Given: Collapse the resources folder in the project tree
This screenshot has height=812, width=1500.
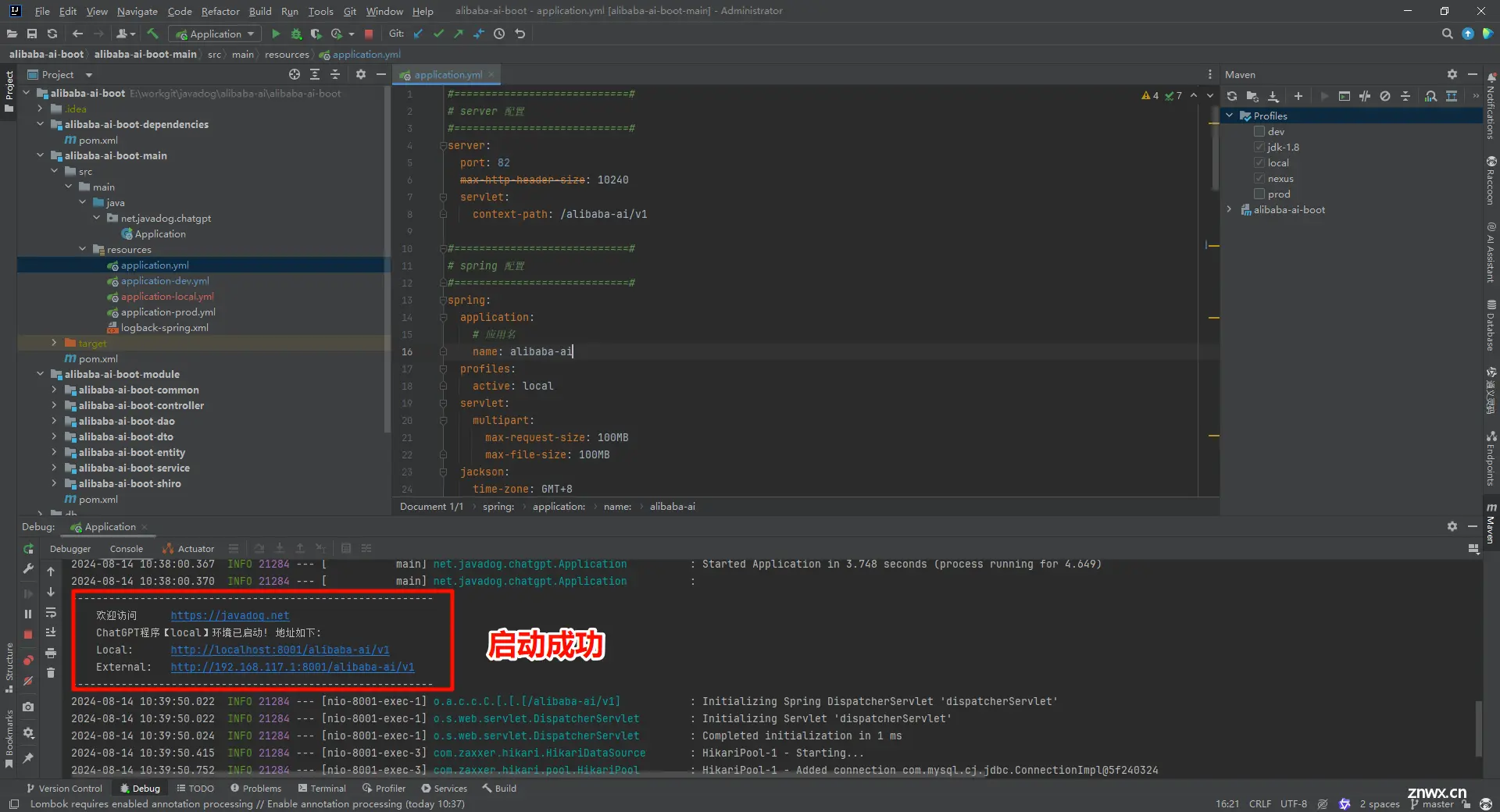Looking at the screenshot, I should coord(82,249).
